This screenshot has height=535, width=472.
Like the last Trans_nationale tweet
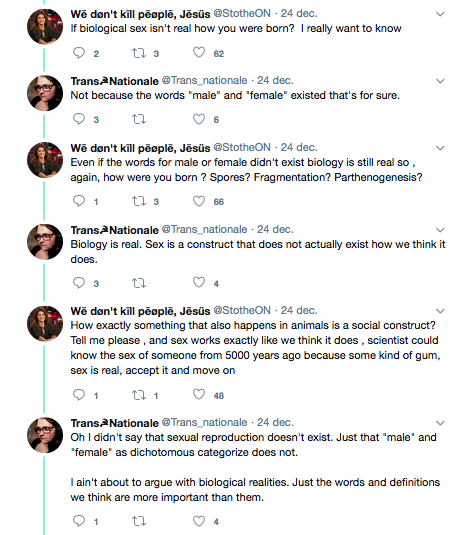(x=199, y=521)
